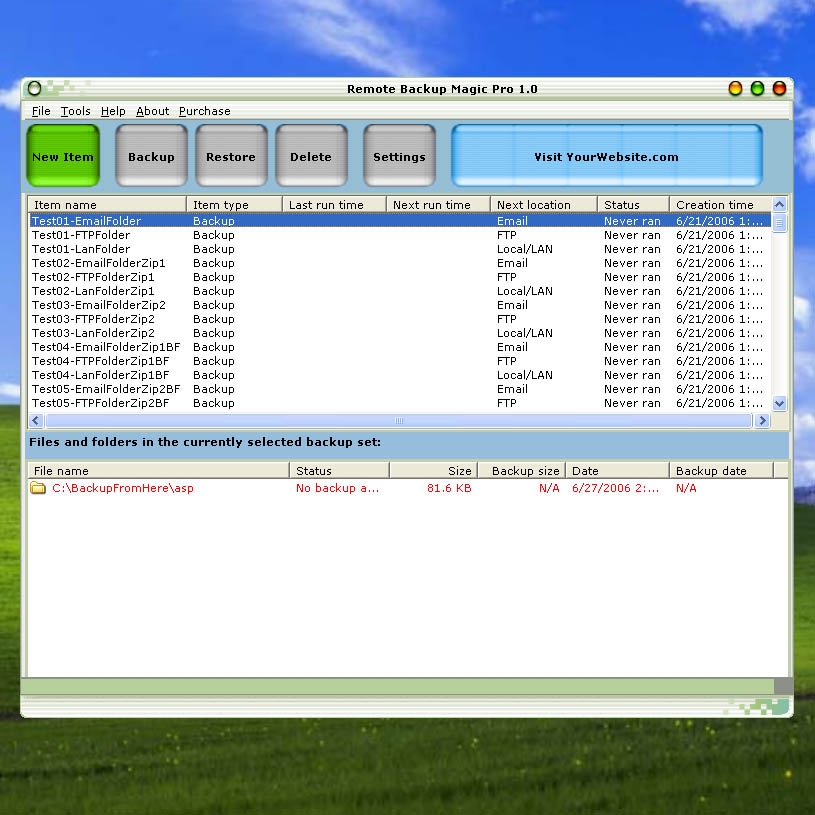This screenshot has width=815, height=815.
Task: Select the Backup toolbar button
Action: [151, 156]
